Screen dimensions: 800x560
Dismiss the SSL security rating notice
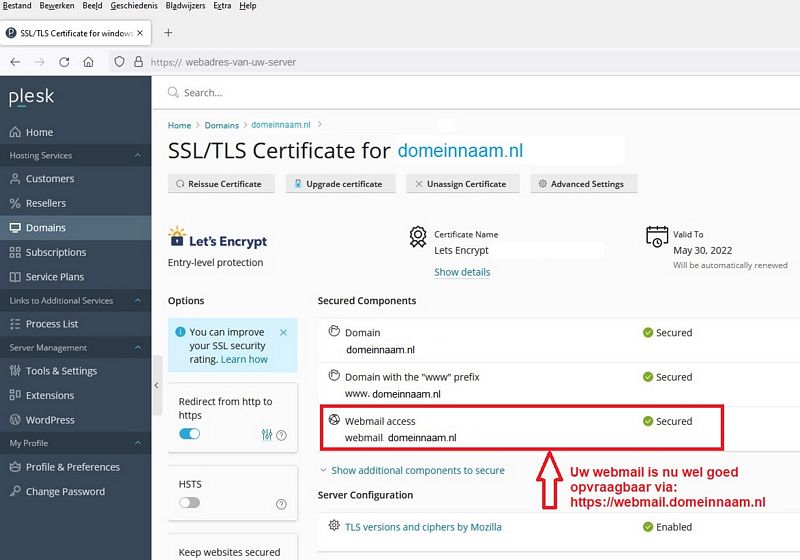[284, 332]
